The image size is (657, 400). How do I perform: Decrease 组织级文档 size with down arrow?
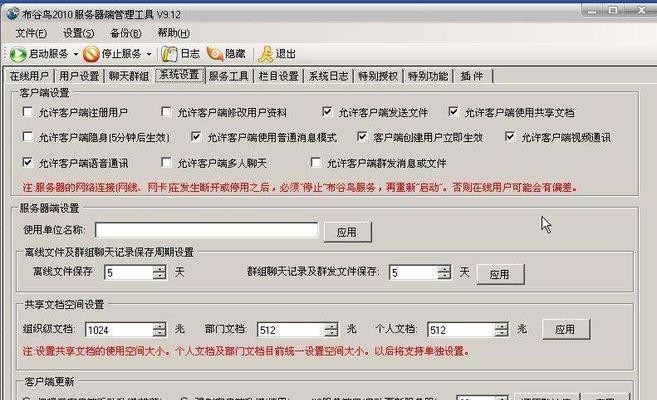(159, 334)
